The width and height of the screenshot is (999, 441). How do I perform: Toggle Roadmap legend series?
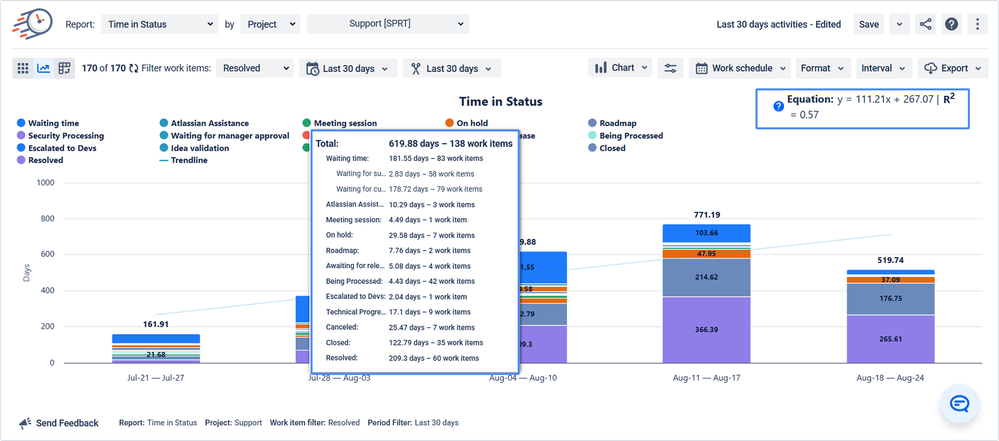click(x=612, y=123)
